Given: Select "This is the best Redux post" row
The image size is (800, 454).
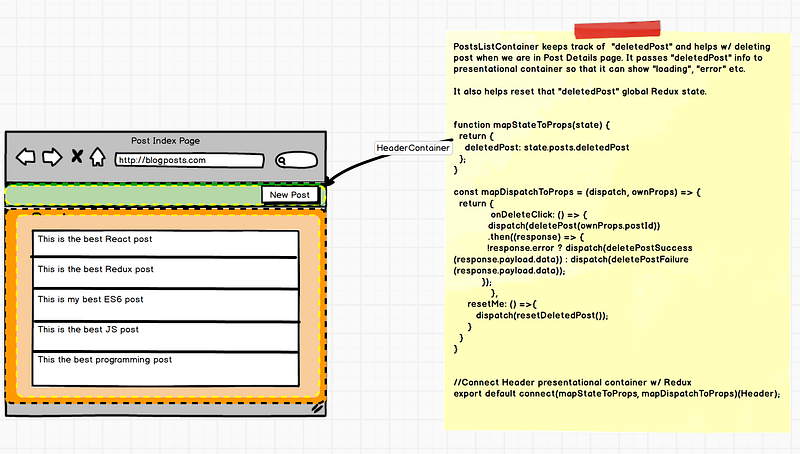Looking at the screenshot, I should (x=165, y=273).
